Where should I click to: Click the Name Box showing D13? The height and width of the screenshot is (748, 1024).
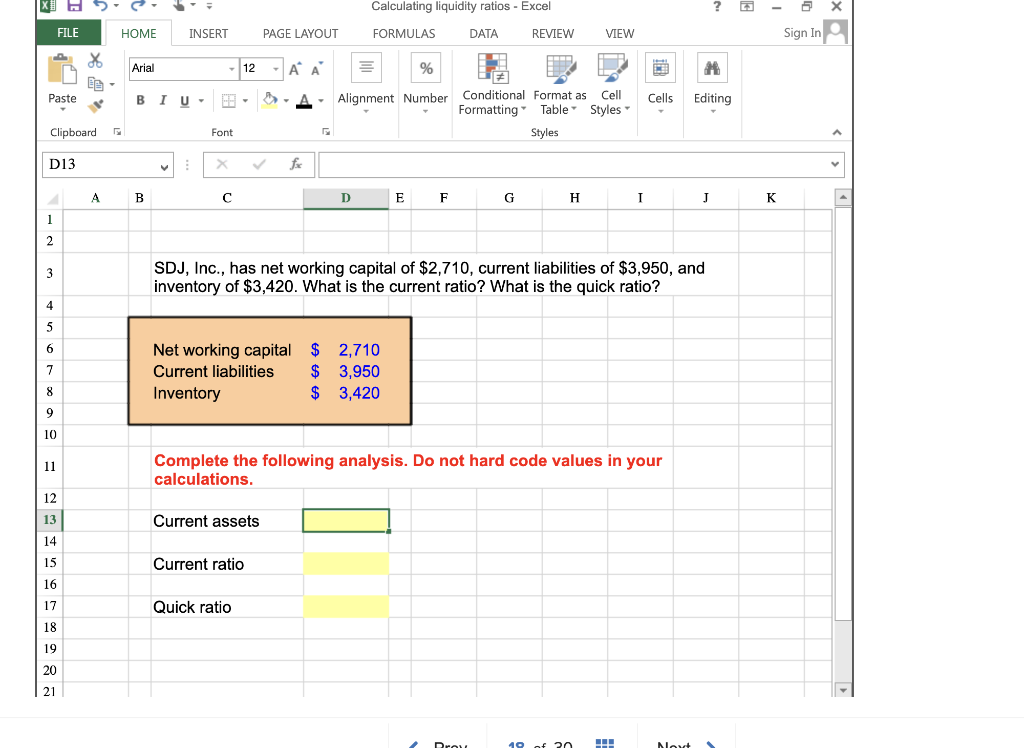pyautogui.click(x=100, y=164)
